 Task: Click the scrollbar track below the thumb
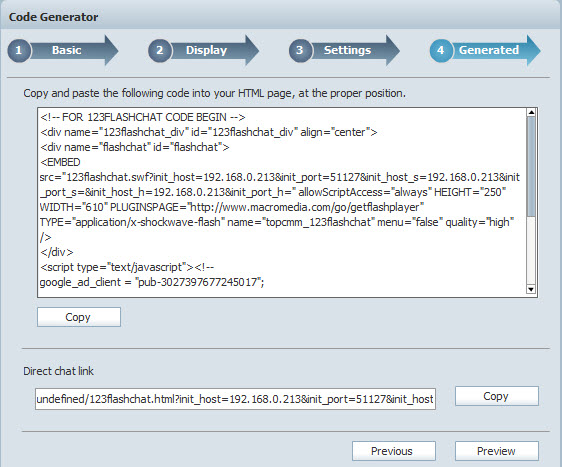point(531,250)
